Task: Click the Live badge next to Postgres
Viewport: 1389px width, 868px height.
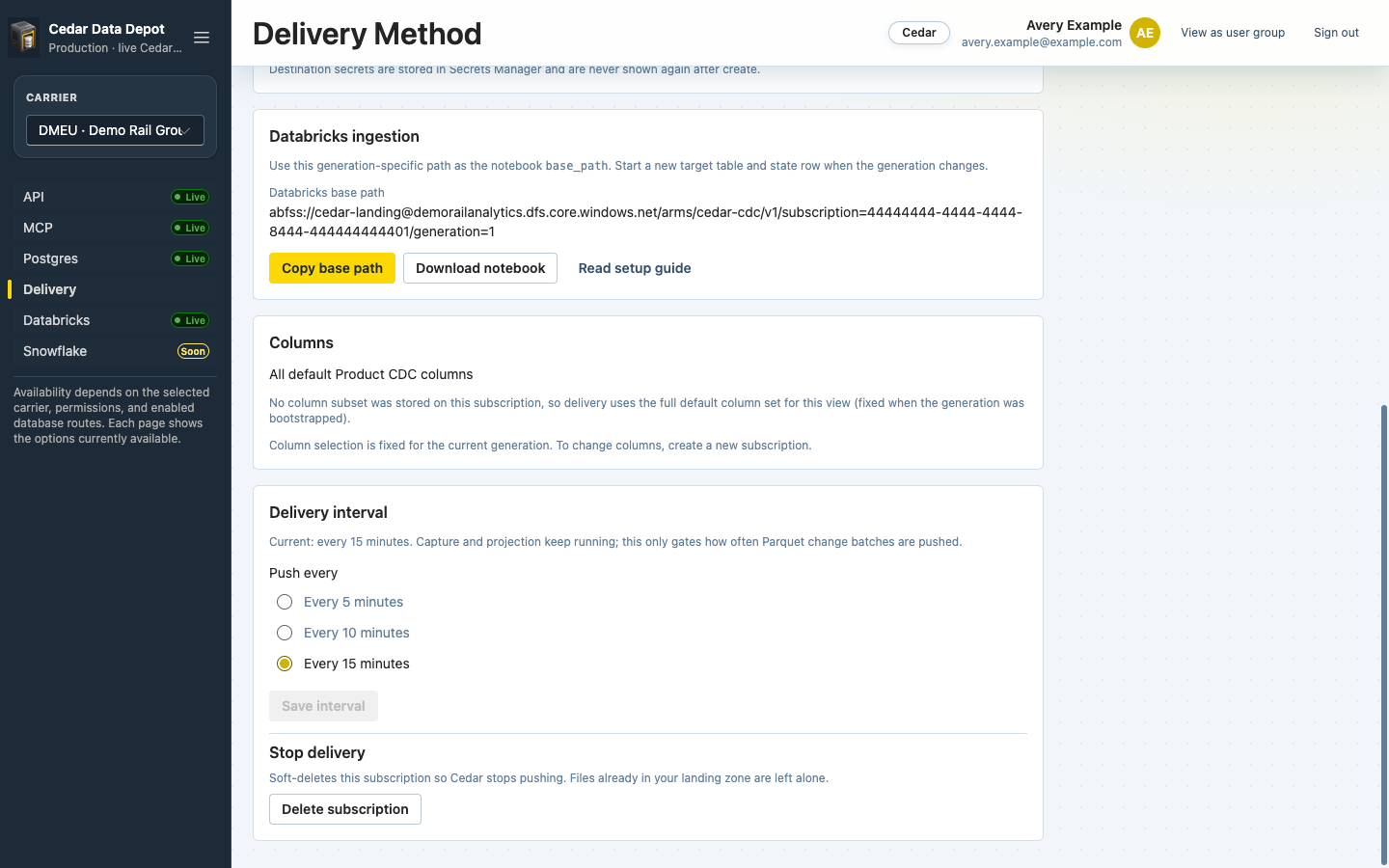Action: tap(190, 258)
